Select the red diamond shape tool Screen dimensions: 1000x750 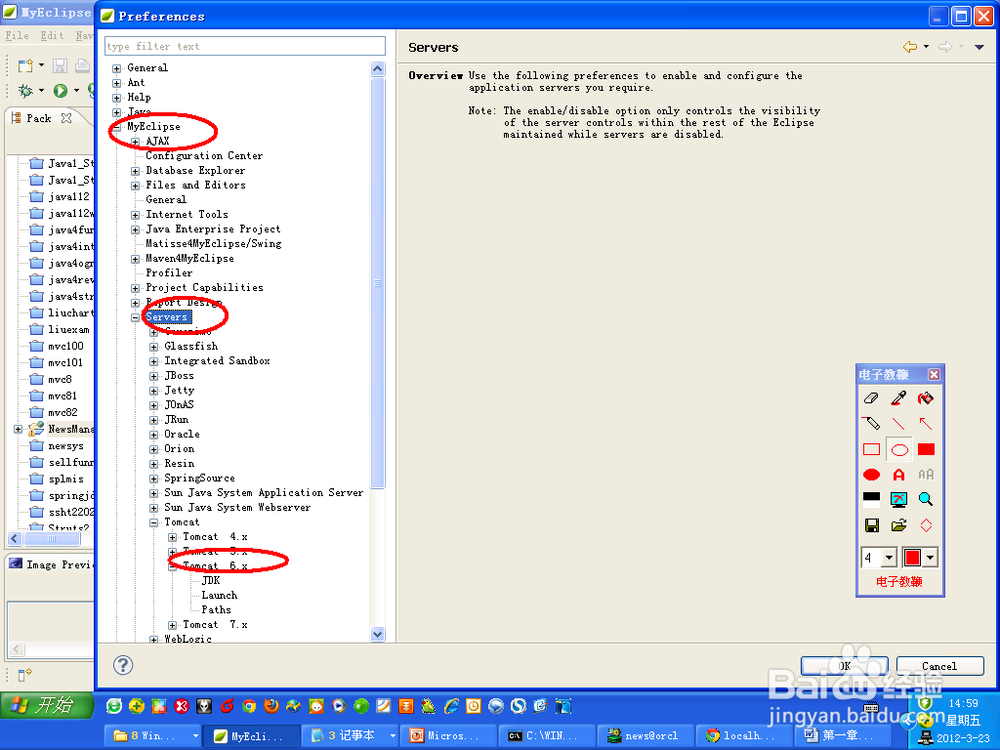925,526
